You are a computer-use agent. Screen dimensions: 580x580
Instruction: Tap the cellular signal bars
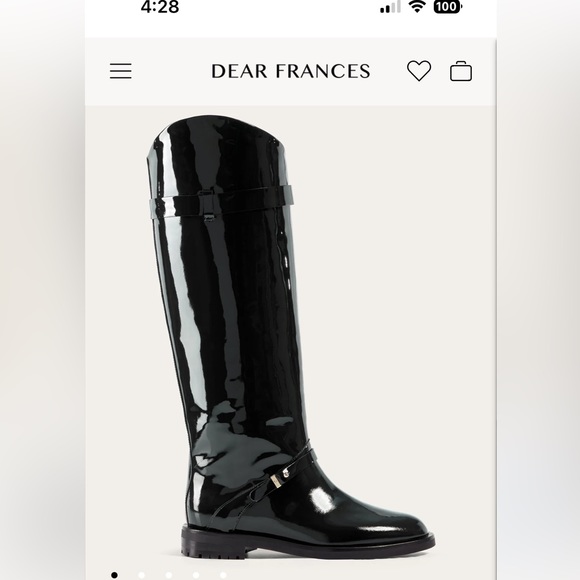(x=390, y=7)
